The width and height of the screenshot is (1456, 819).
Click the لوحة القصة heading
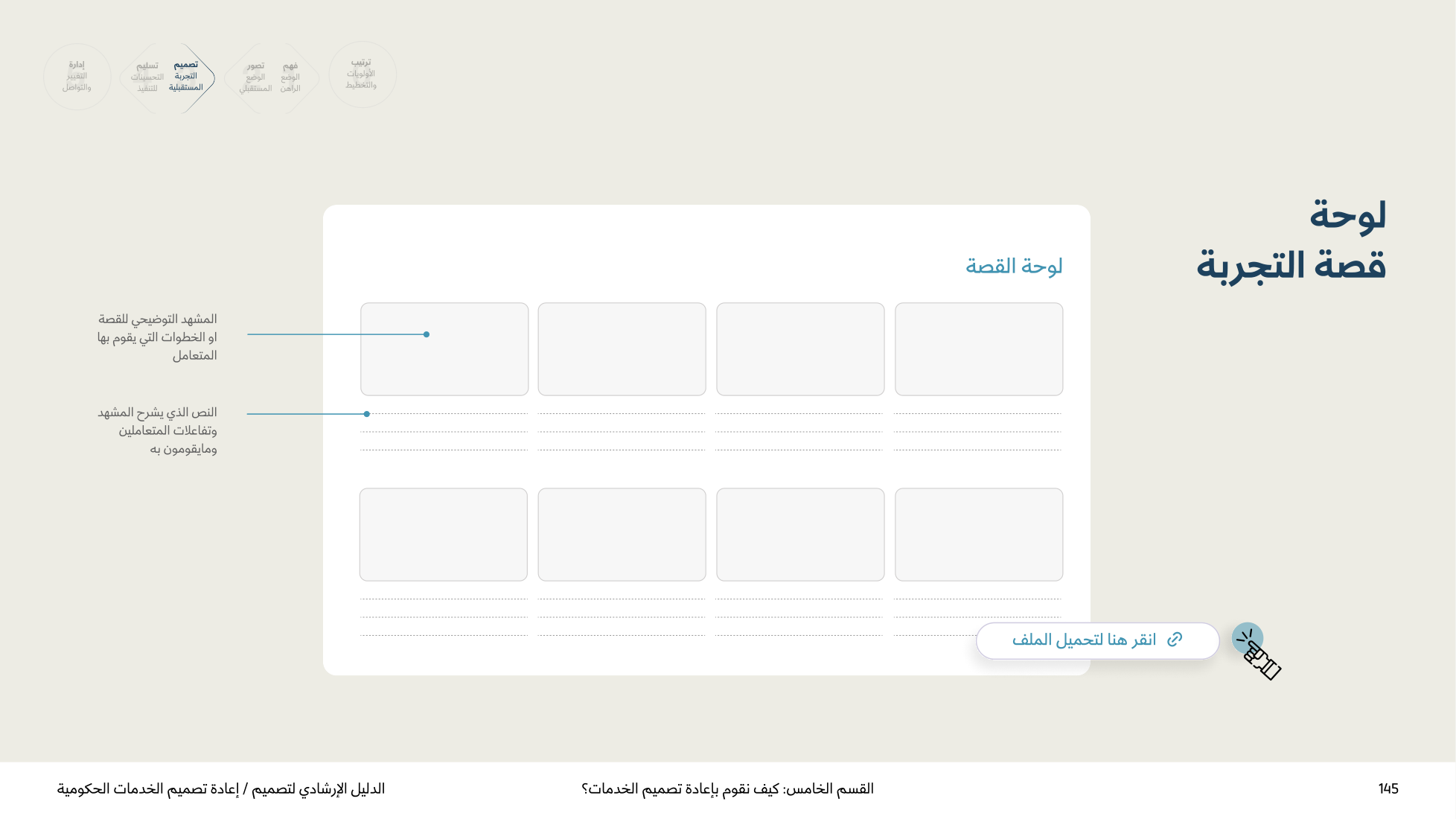[x=1014, y=266]
